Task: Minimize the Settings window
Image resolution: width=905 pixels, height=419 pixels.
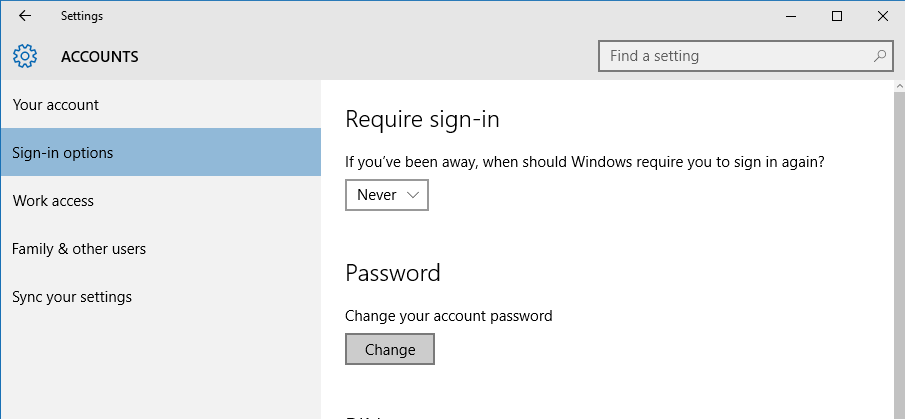Action: coord(791,16)
